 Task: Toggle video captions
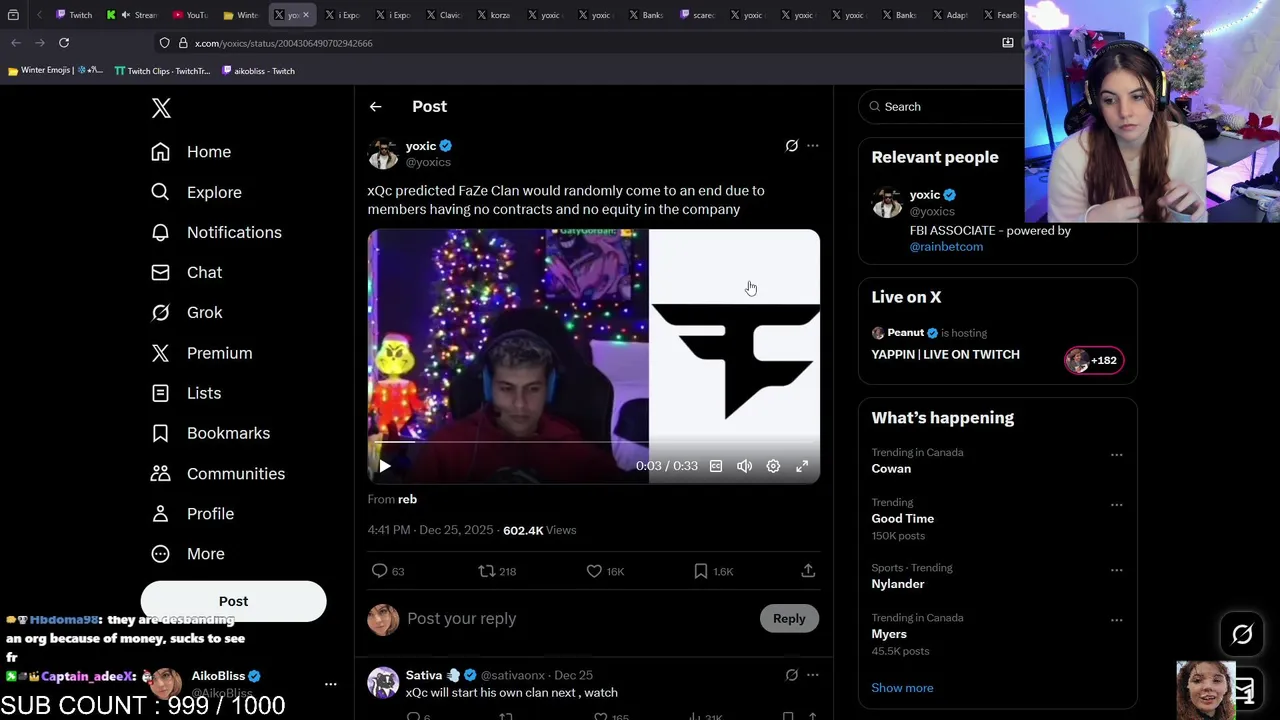coord(716,466)
